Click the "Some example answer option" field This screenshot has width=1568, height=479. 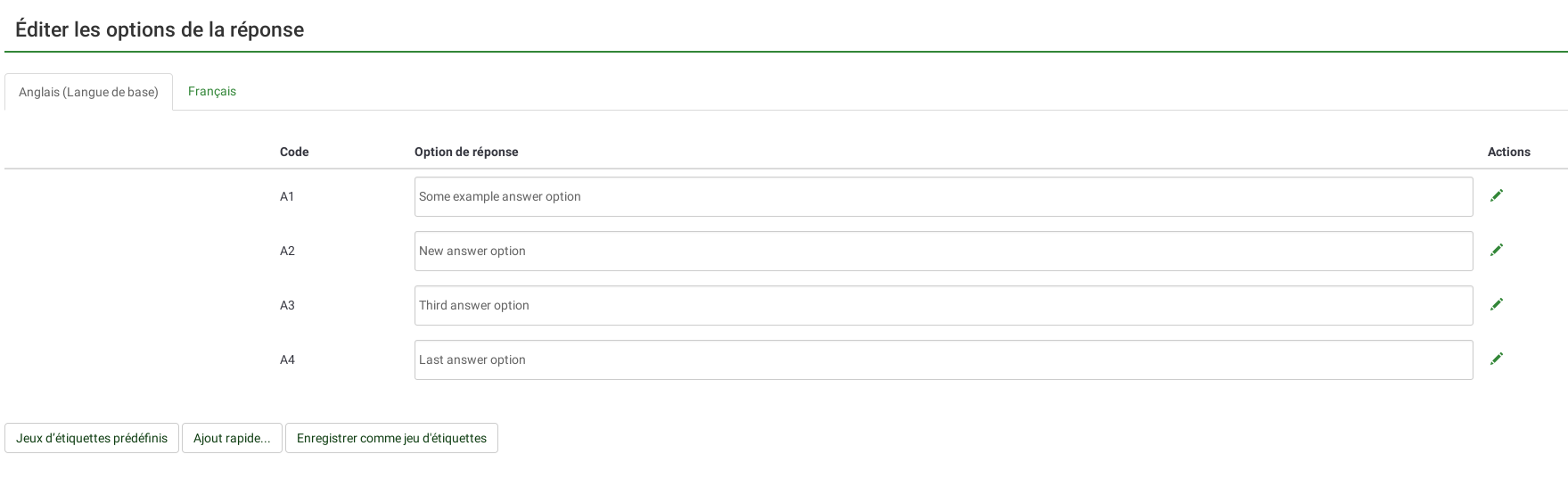pos(943,196)
